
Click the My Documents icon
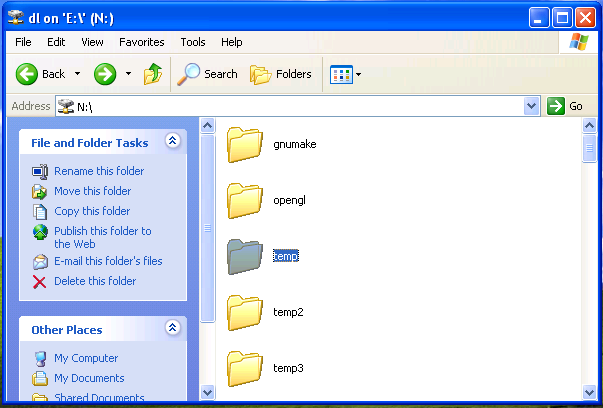coord(40,379)
